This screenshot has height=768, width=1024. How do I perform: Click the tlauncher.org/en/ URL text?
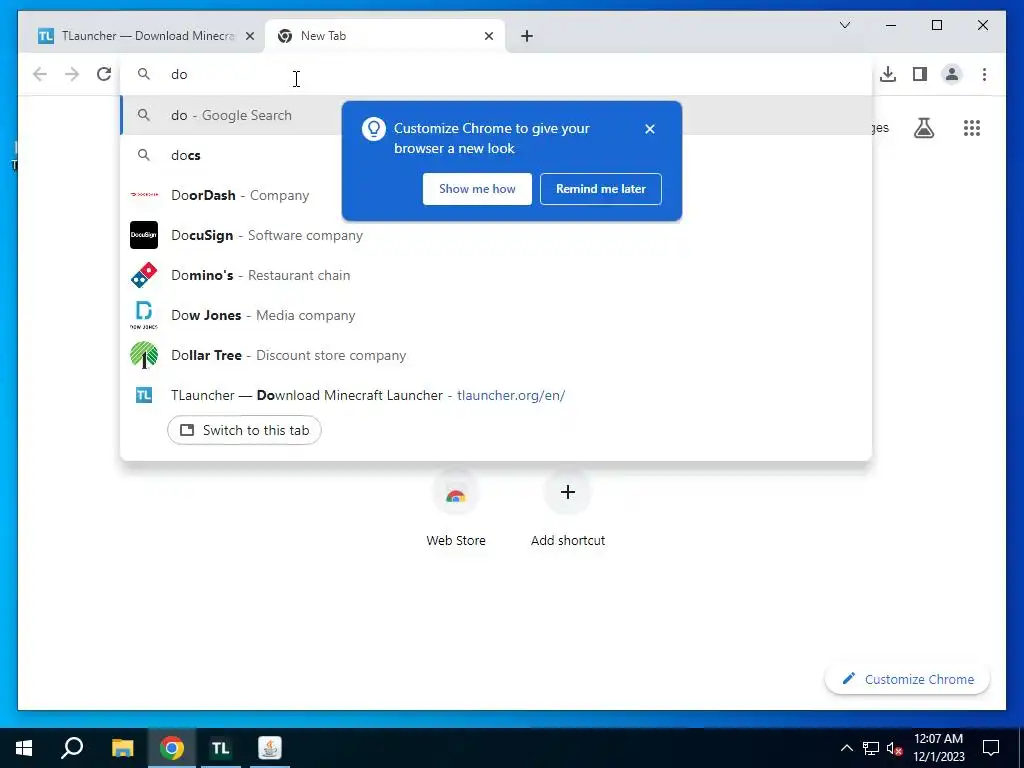[x=511, y=395]
